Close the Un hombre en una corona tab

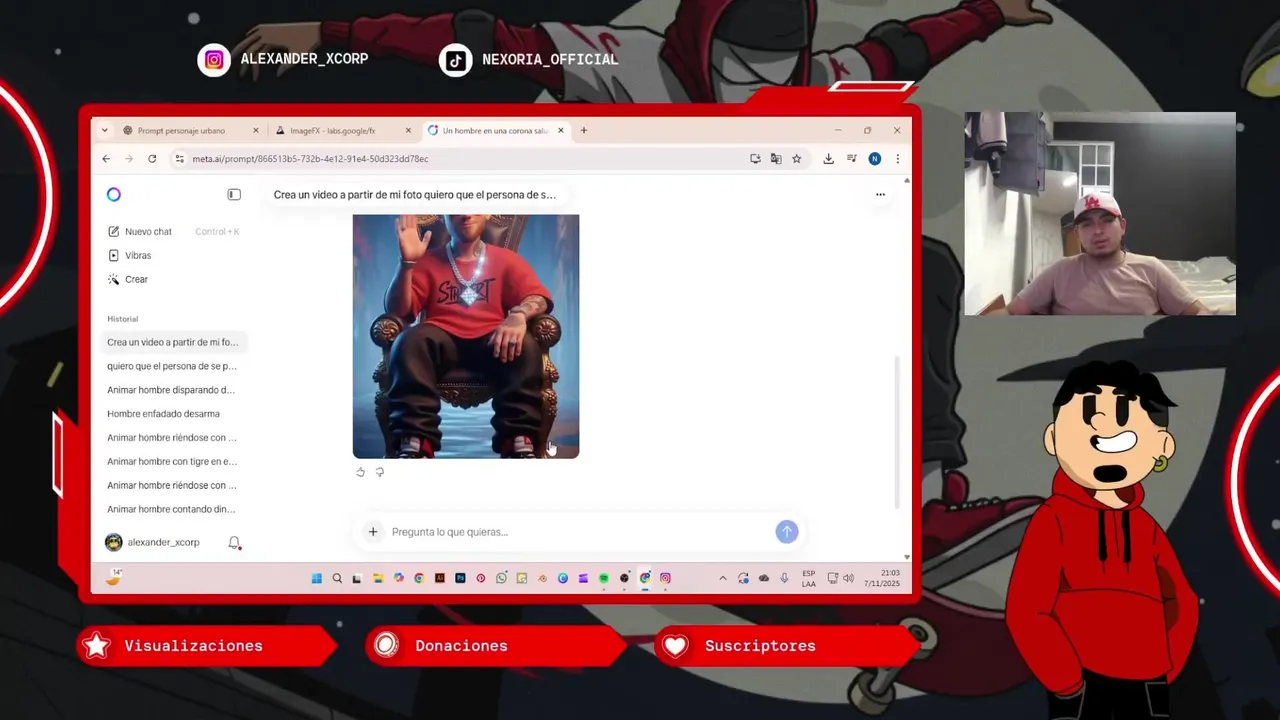click(x=561, y=130)
